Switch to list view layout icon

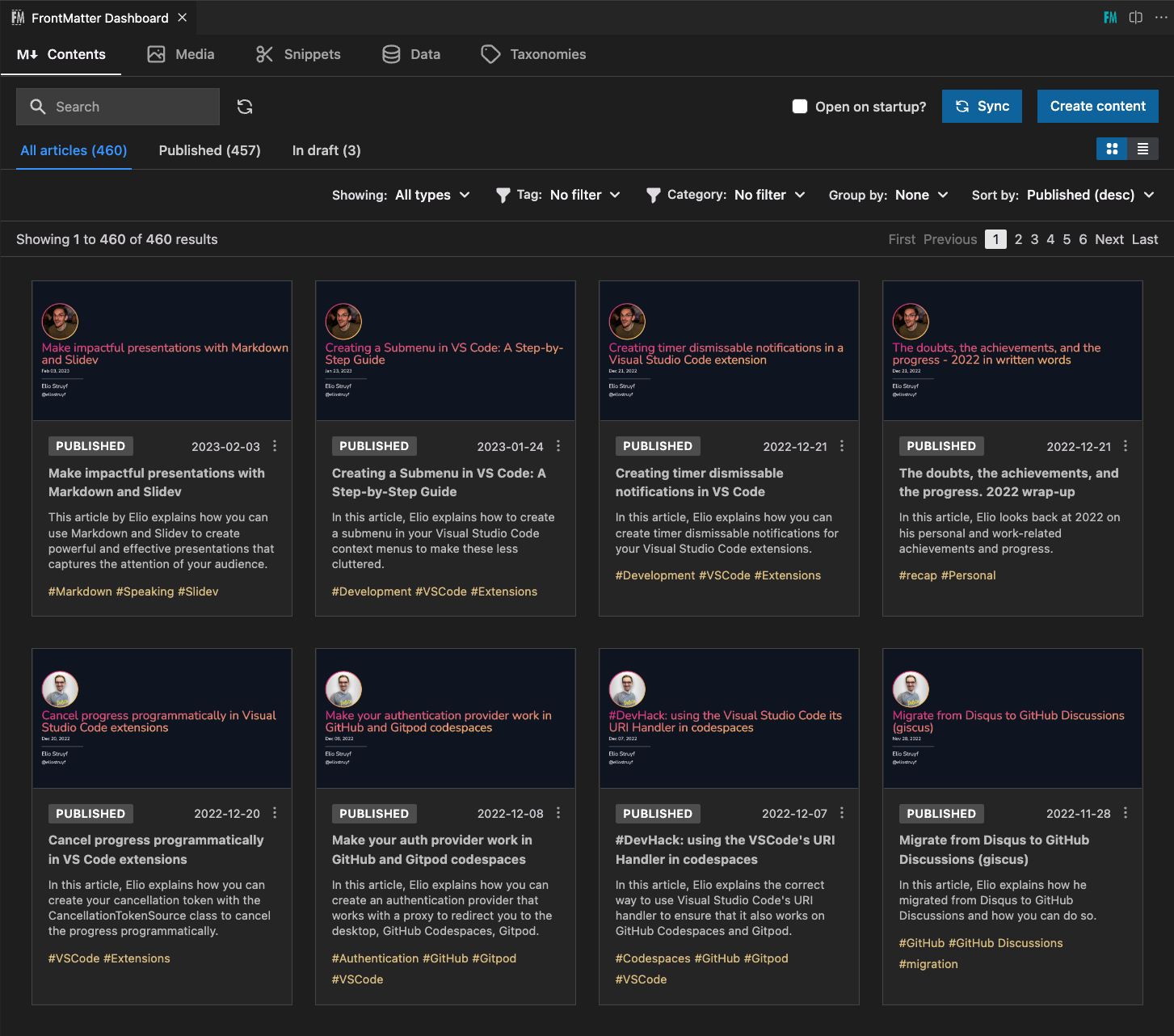1142,149
